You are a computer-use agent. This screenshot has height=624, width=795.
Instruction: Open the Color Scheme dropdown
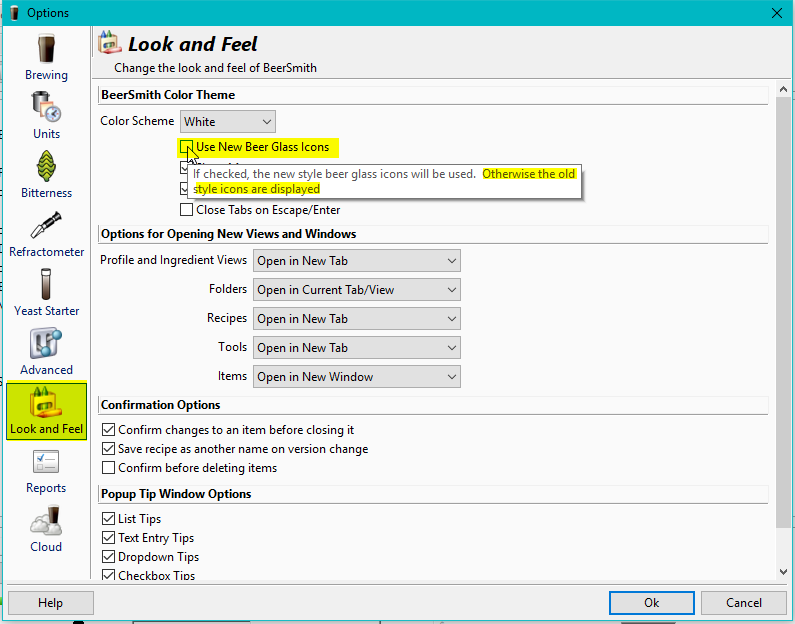(x=228, y=122)
